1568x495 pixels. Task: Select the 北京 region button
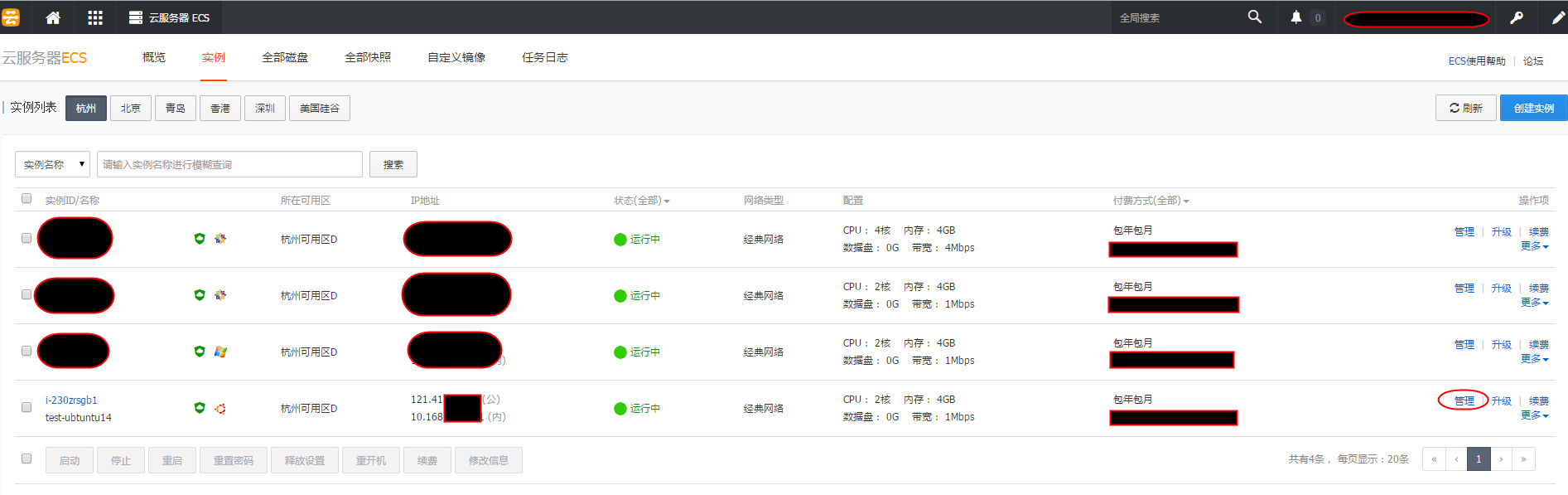(x=131, y=108)
